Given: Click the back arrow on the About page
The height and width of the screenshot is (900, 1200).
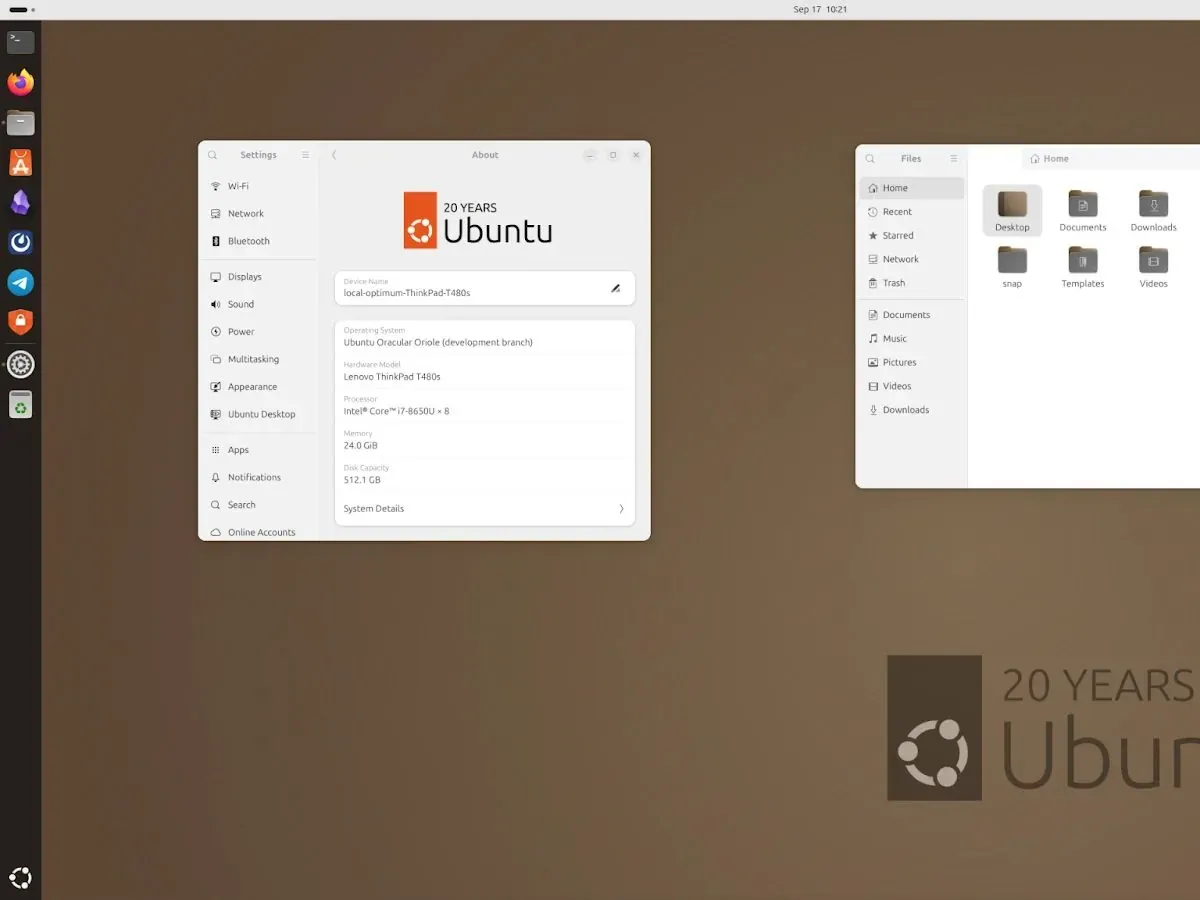Looking at the screenshot, I should [334, 155].
